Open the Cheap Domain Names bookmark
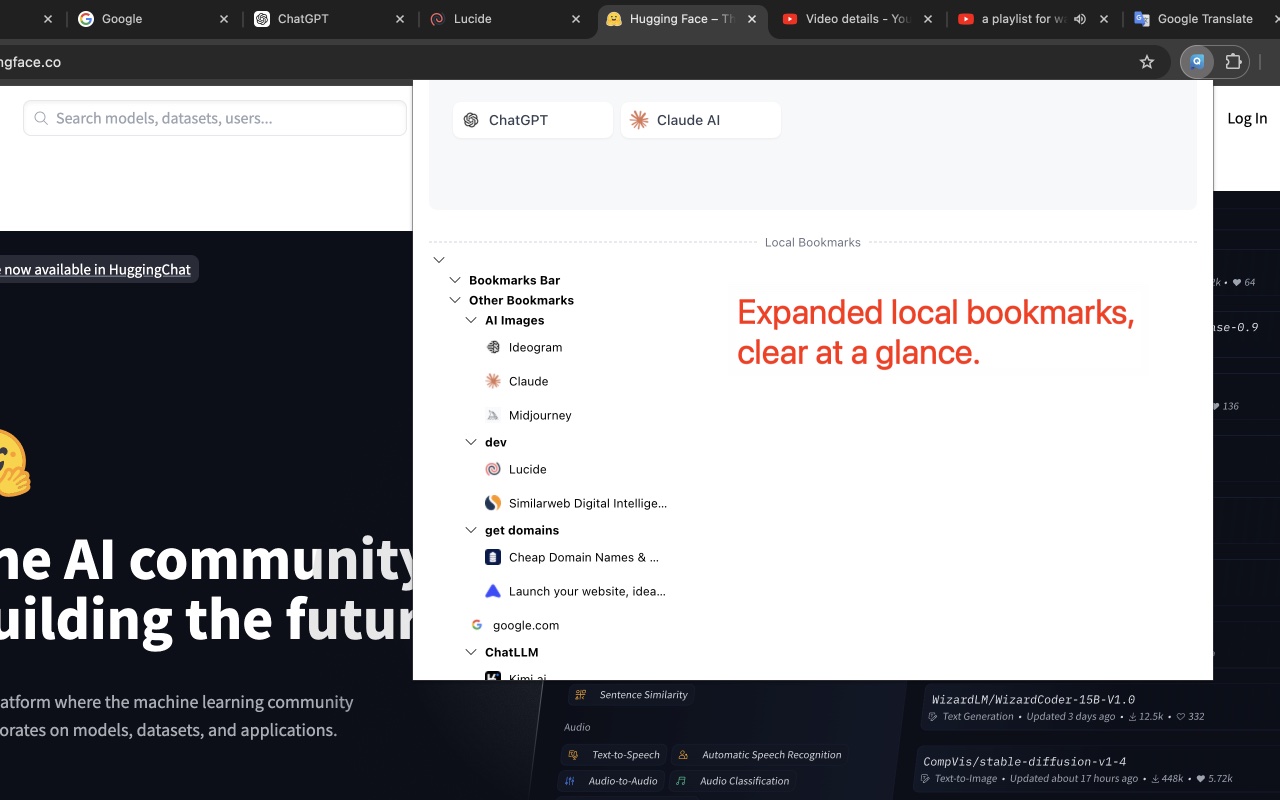Screen dimensions: 1280x800 click(583, 557)
